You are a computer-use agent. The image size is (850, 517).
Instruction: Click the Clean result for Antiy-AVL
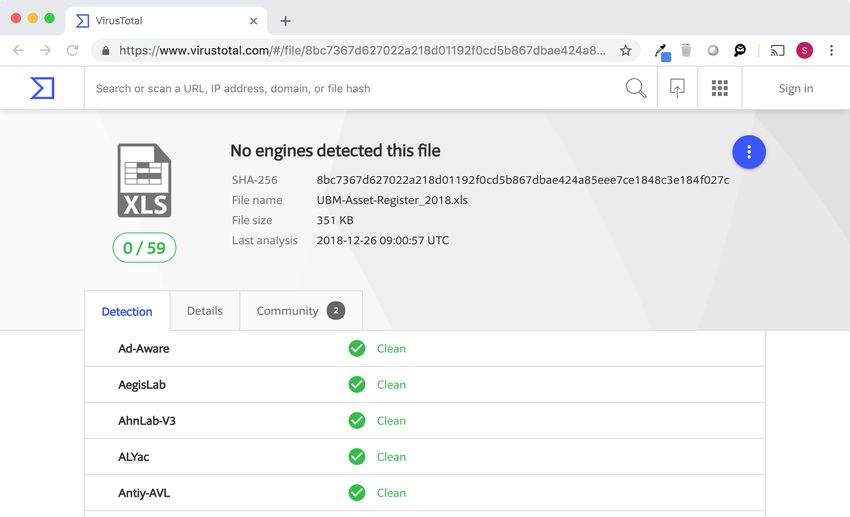pos(391,493)
